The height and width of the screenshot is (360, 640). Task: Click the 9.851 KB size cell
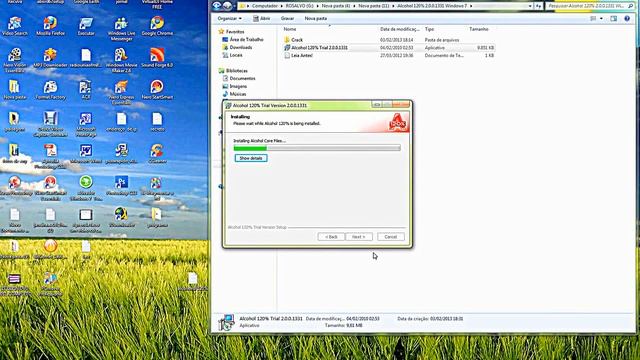point(485,48)
